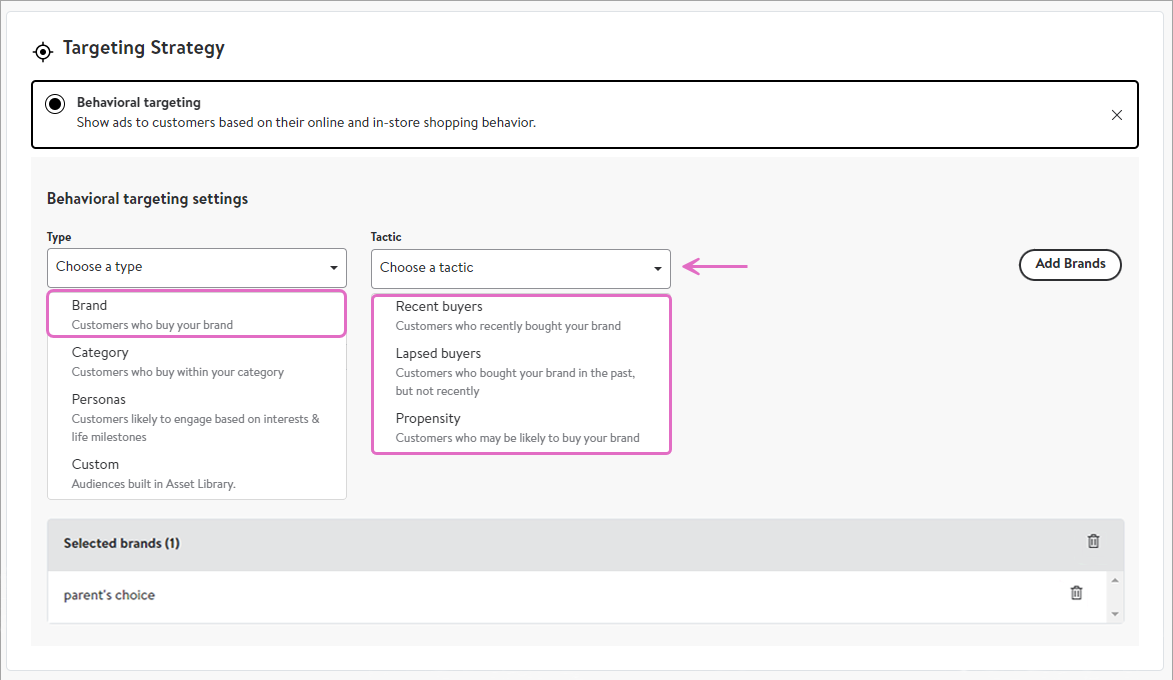1173x680 pixels.
Task: Click the Add Brands button
Action: click(x=1070, y=264)
